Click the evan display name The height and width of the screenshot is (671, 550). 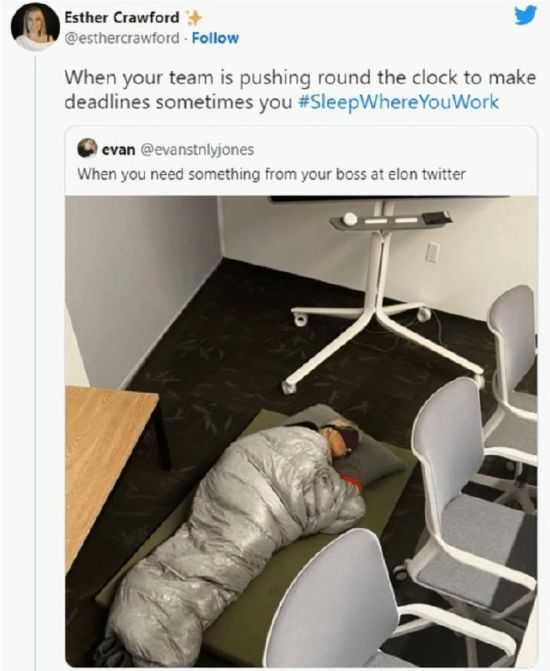(119, 150)
